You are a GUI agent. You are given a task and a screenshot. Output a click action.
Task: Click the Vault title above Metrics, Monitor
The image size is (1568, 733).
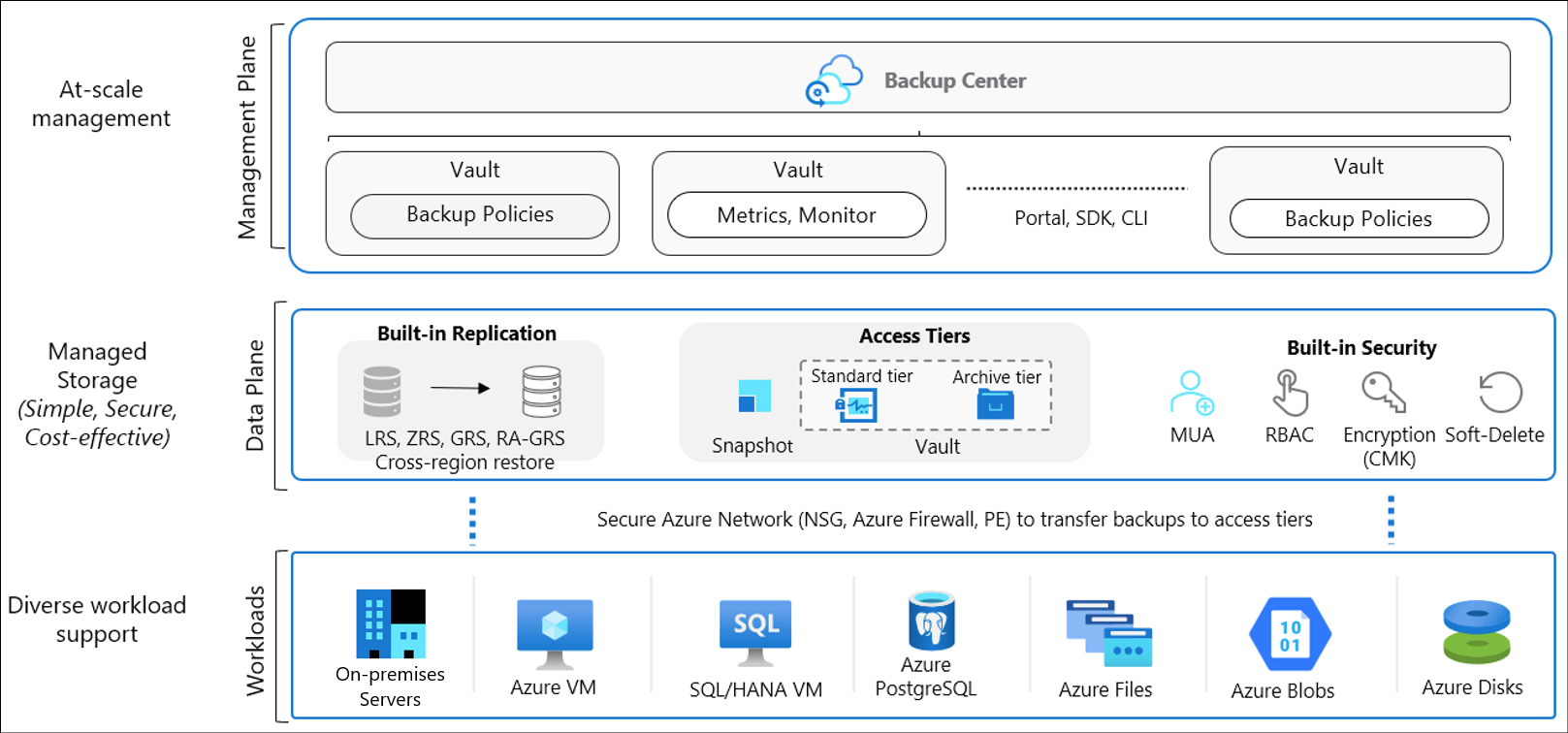click(798, 170)
